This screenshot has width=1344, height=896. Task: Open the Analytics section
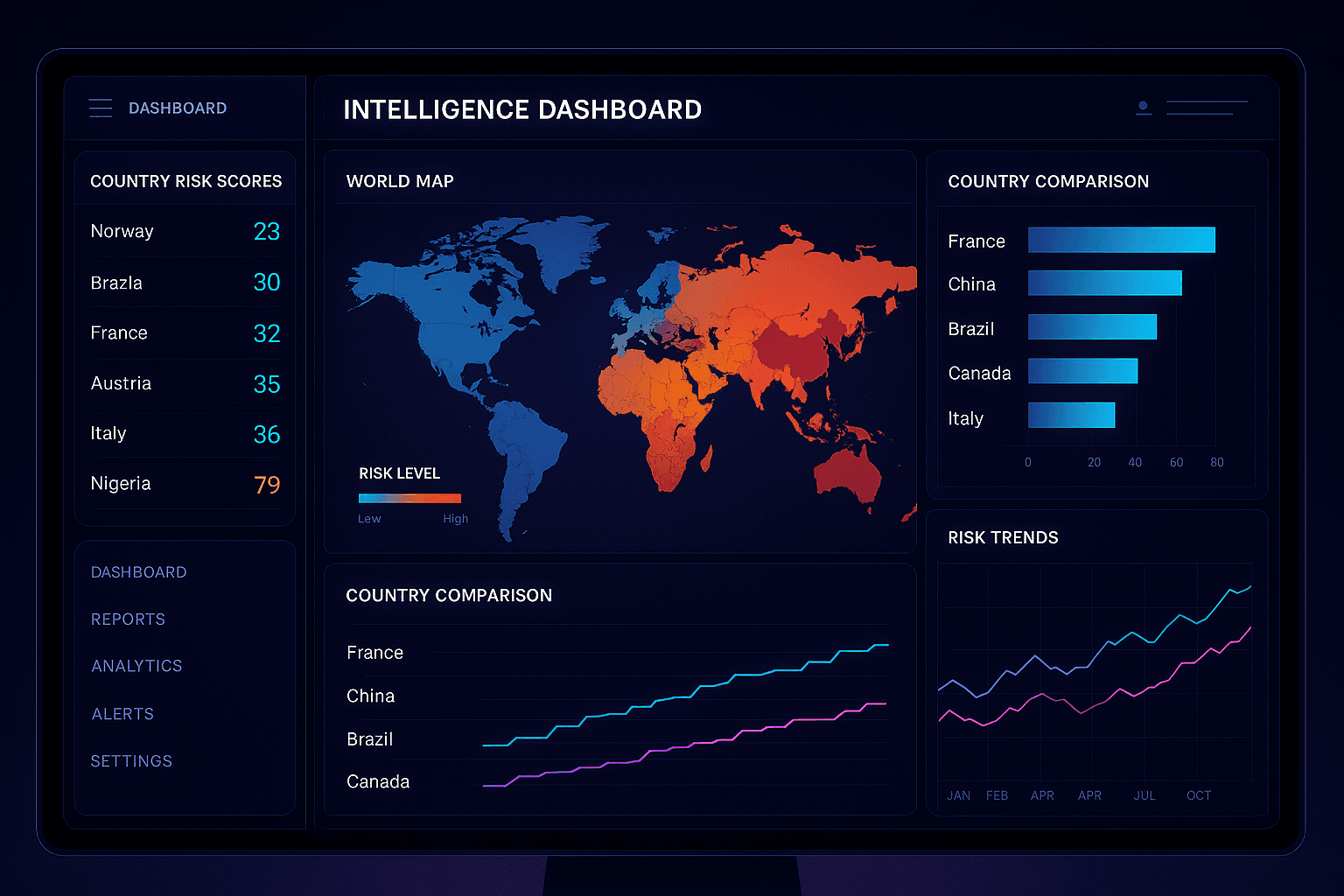click(136, 666)
